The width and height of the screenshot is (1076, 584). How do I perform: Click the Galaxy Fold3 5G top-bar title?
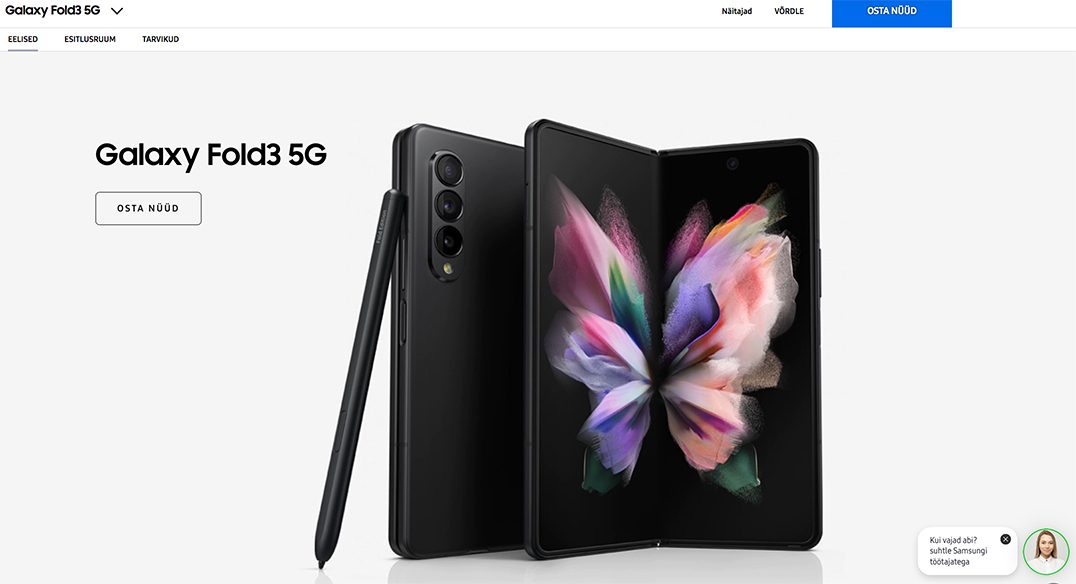52,11
